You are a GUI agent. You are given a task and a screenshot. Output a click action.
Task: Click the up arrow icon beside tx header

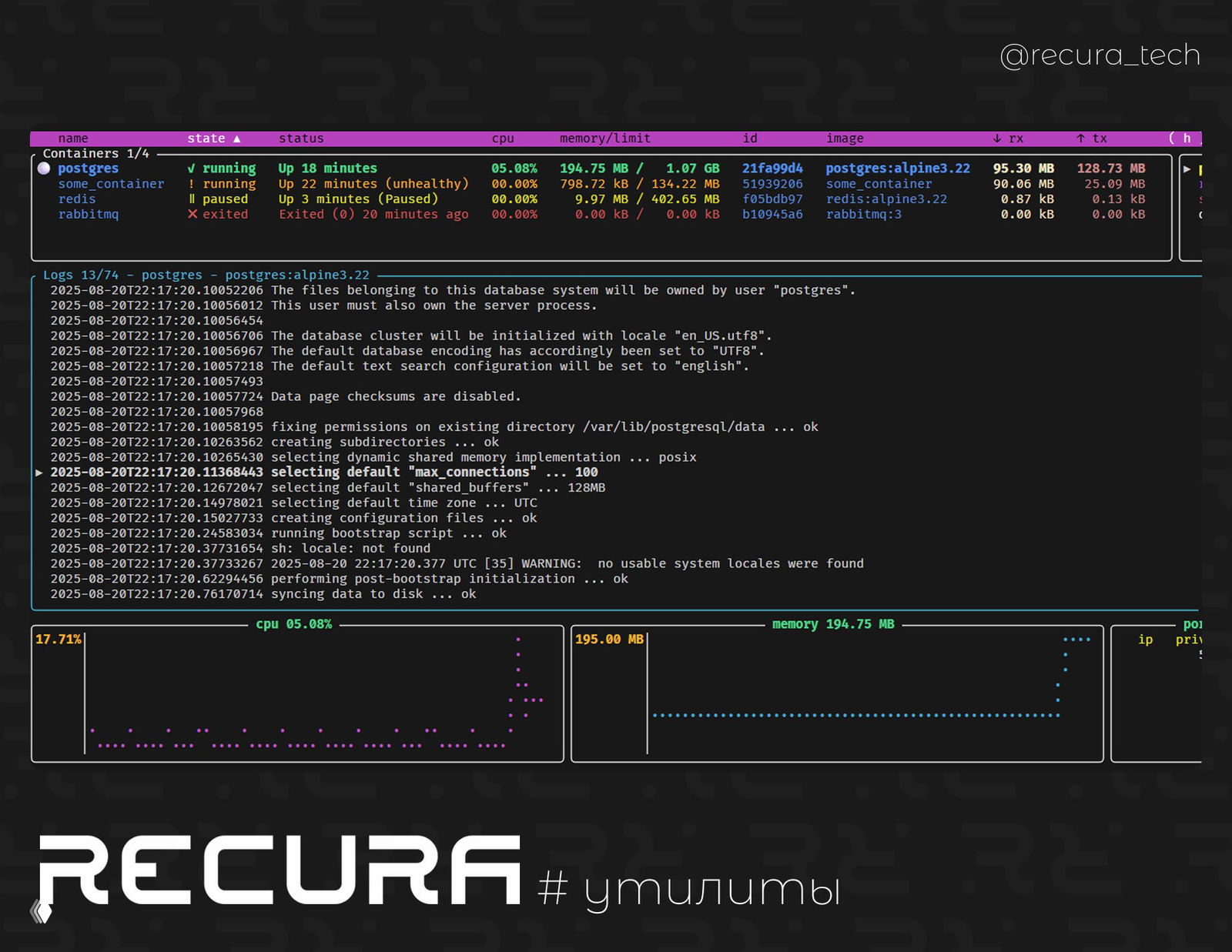coord(1080,139)
